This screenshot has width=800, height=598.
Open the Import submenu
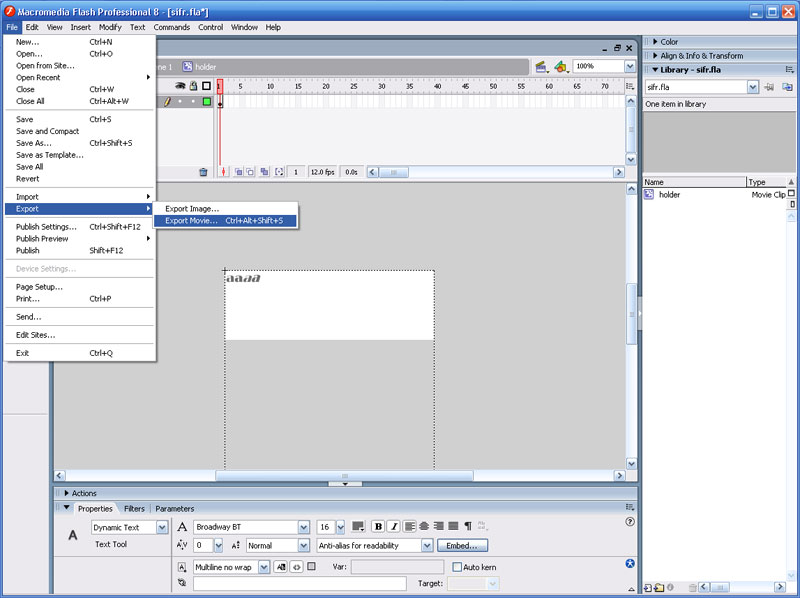pyautogui.click(x=79, y=196)
